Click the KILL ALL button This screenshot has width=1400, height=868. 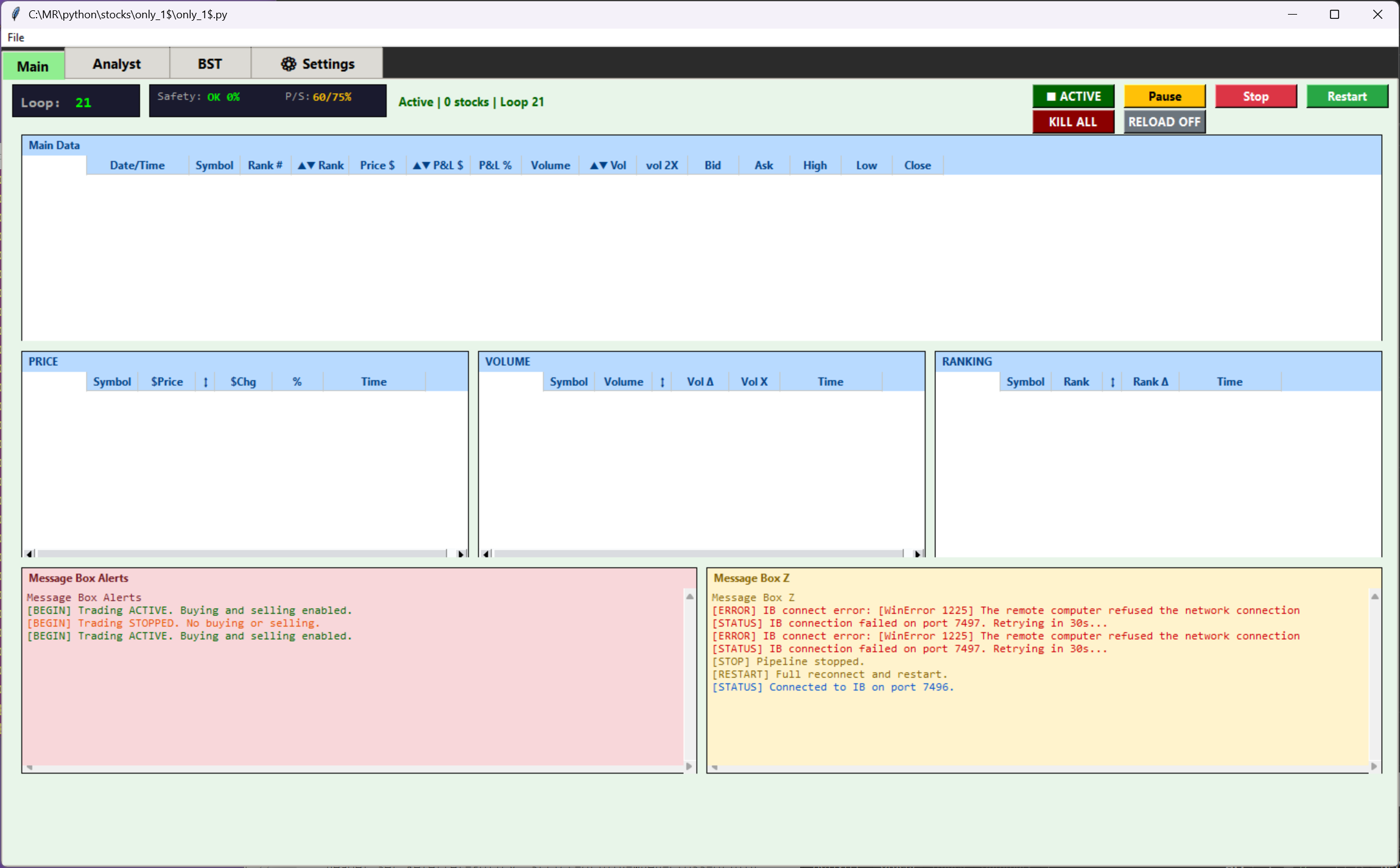coord(1073,122)
